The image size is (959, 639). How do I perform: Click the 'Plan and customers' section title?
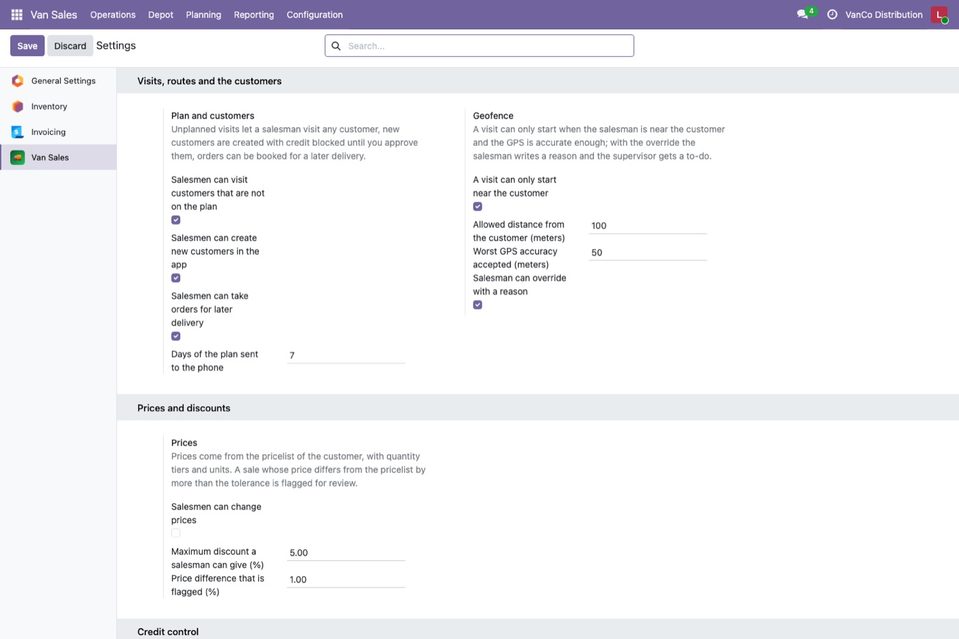coord(212,116)
